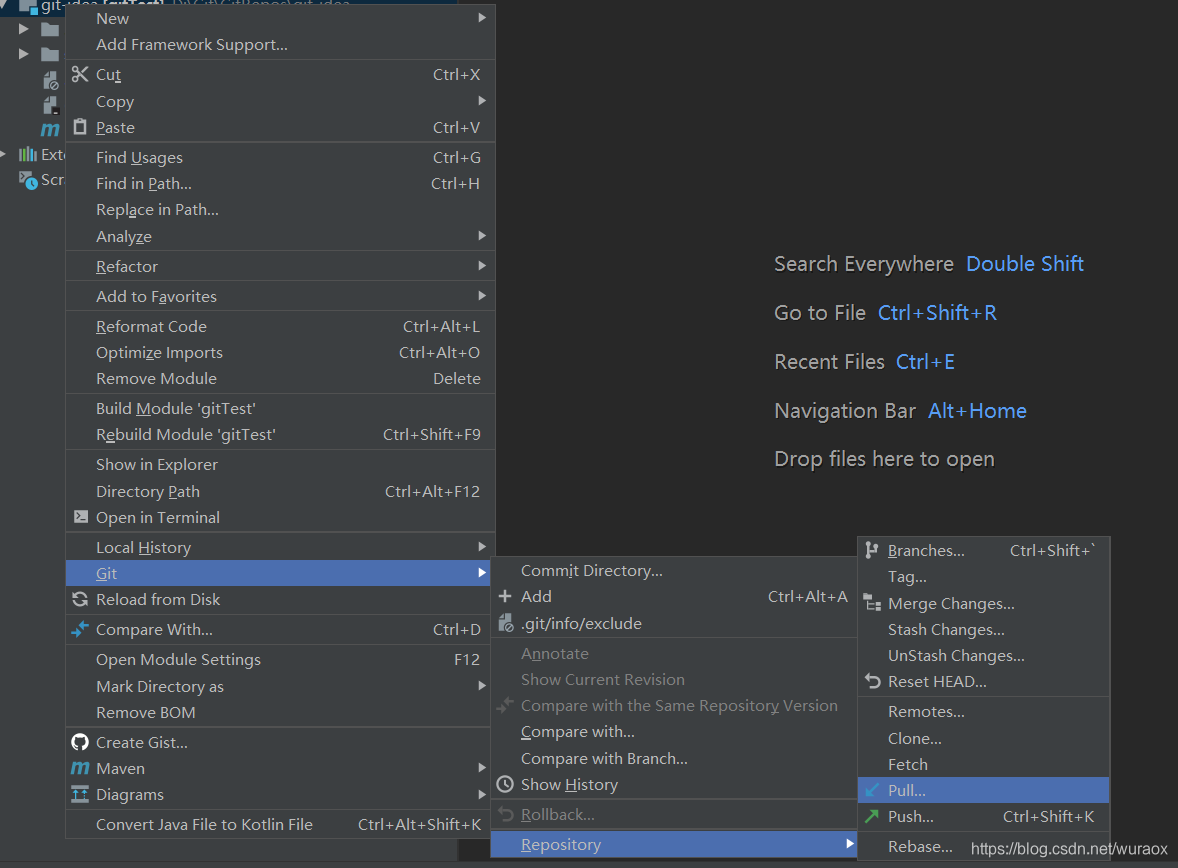Click the plus icon beside Add
This screenshot has width=1178, height=868.
coord(505,597)
